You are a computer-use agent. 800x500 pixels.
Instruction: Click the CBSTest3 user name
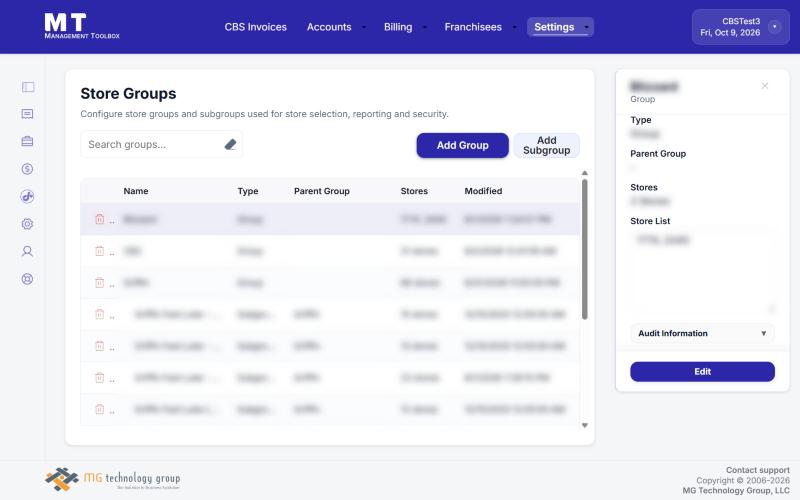(741, 21)
